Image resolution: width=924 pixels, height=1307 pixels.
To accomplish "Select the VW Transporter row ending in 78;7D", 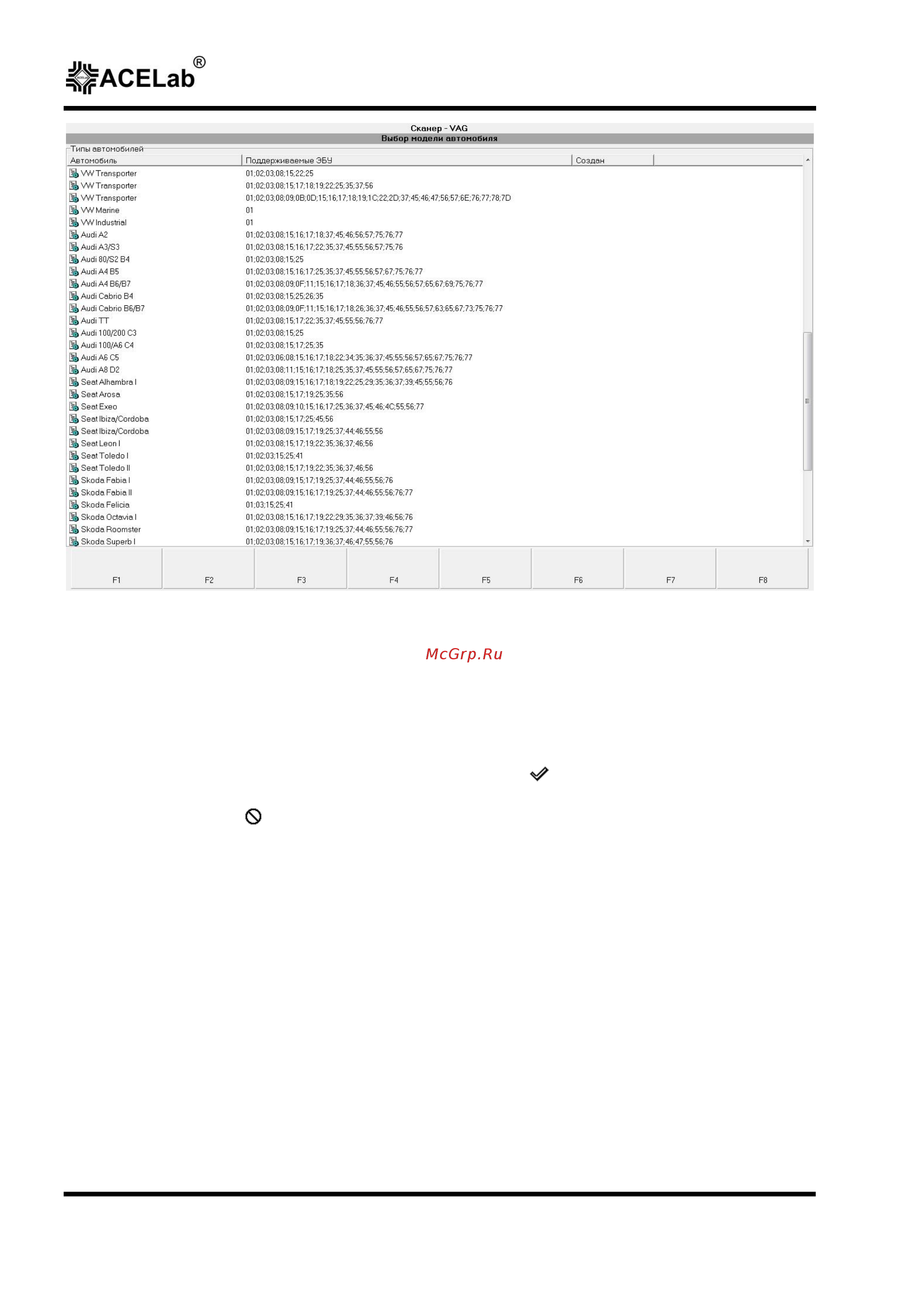I will tap(435, 198).
